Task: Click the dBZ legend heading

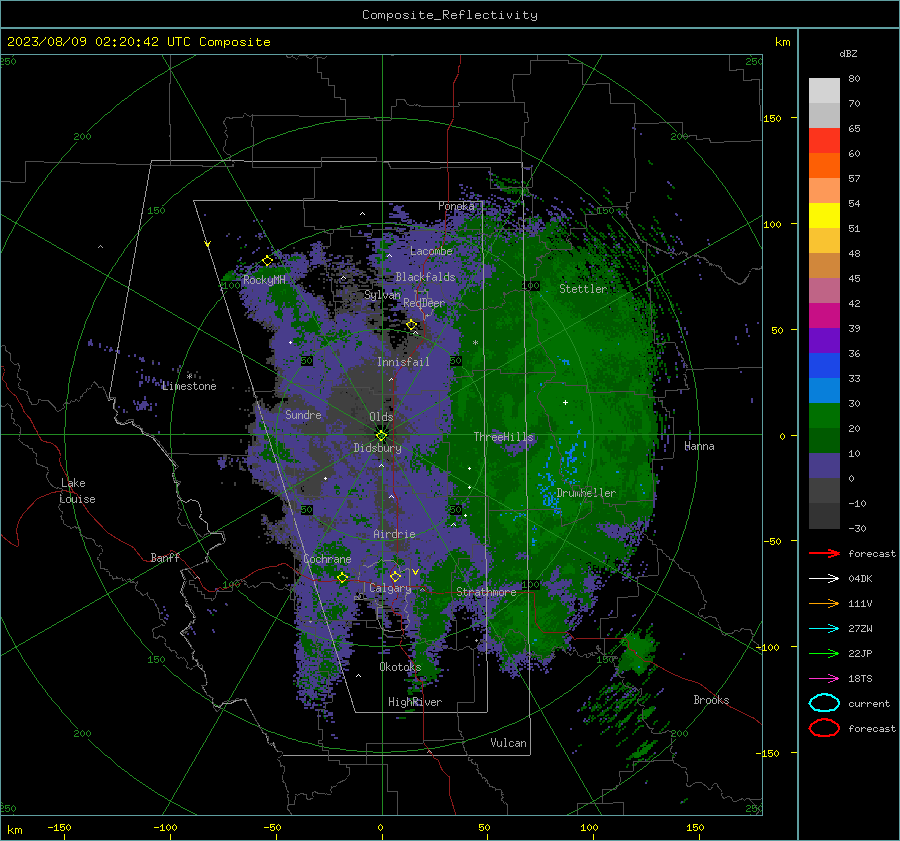Action: [848, 53]
